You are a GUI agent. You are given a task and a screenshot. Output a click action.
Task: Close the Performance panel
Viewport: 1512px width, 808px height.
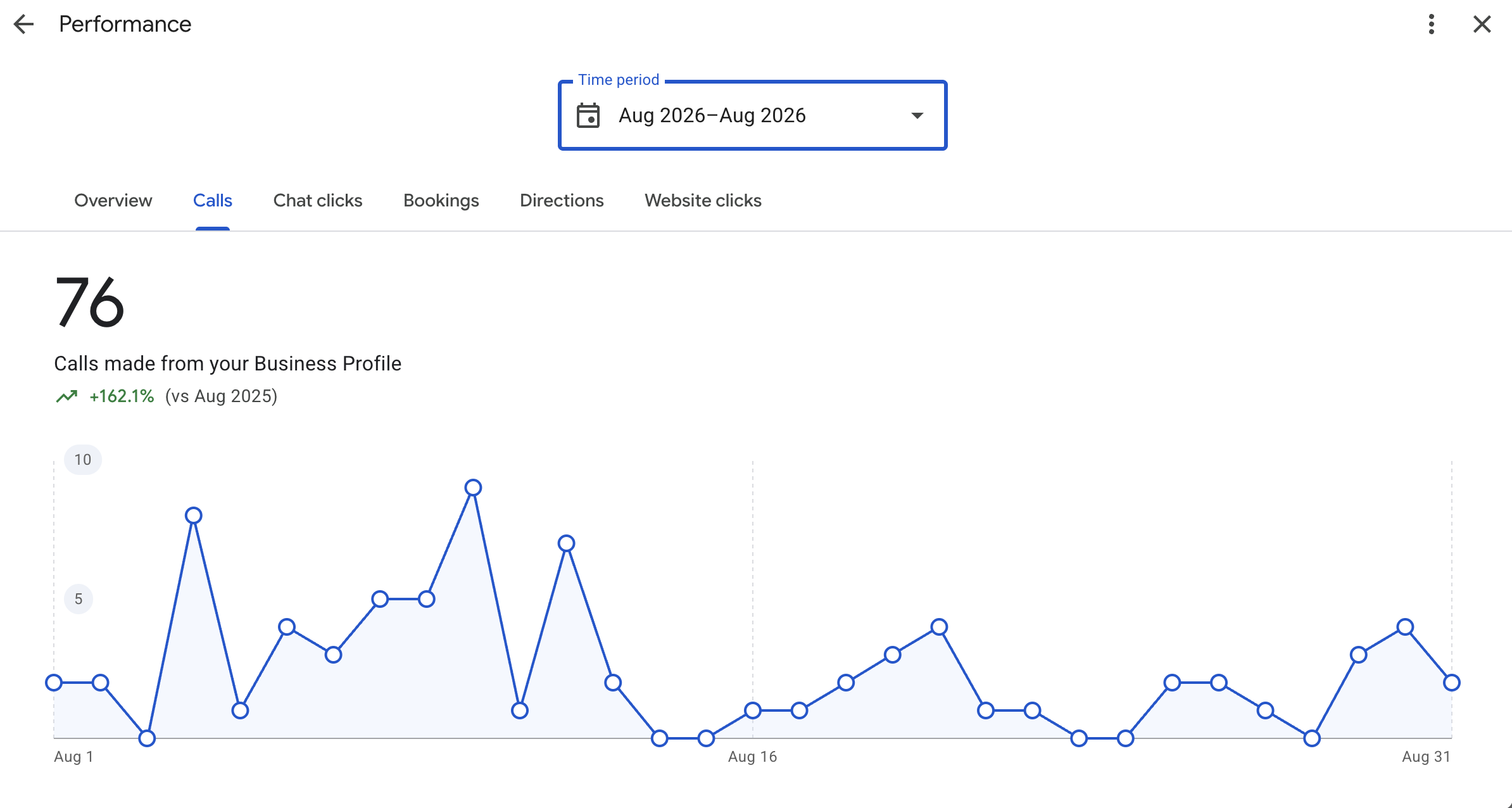(x=1482, y=24)
